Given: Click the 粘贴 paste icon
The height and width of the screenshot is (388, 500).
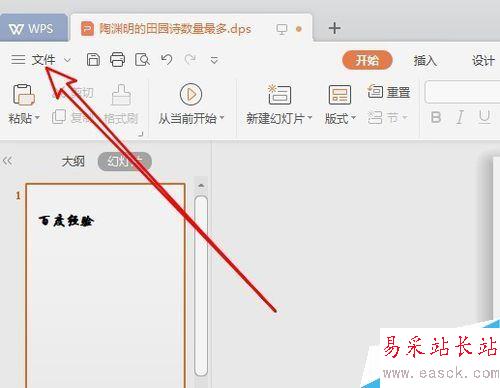Looking at the screenshot, I should pos(23,95).
